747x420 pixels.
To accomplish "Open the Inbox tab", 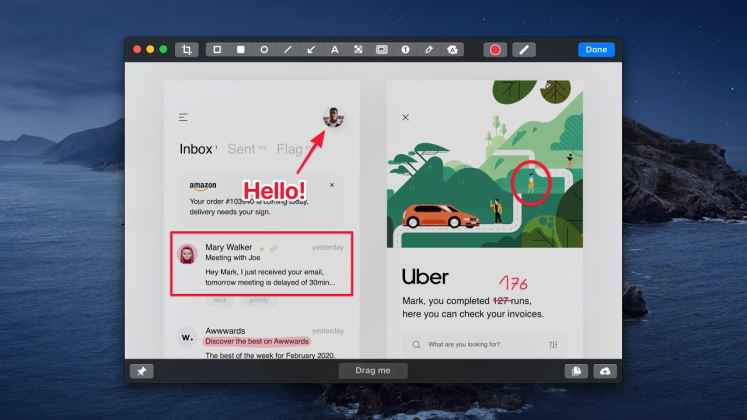I will pyautogui.click(x=196, y=149).
